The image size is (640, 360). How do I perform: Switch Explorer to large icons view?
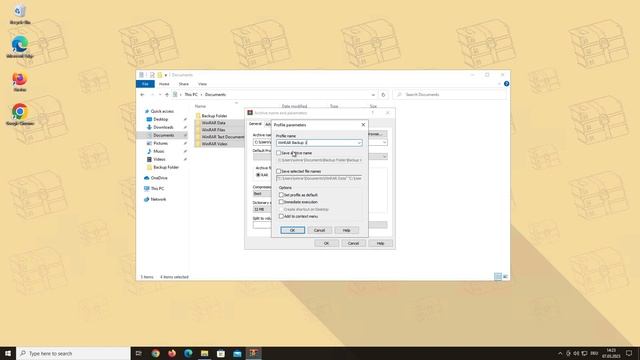tap(505, 277)
